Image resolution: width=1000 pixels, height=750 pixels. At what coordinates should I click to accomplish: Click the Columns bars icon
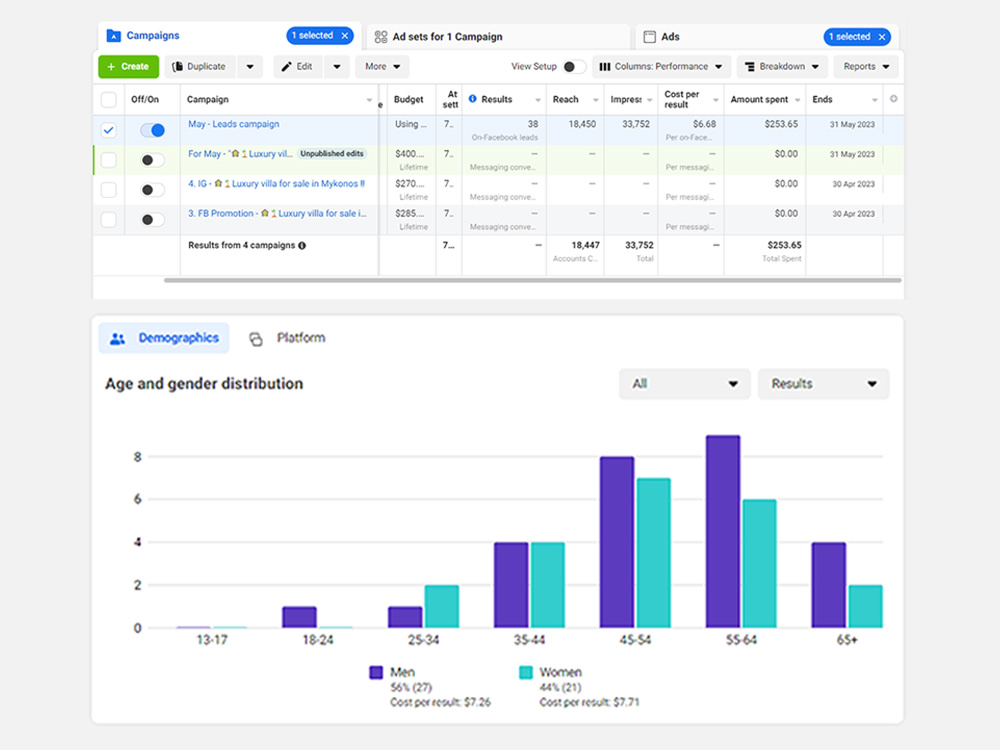[x=605, y=66]
